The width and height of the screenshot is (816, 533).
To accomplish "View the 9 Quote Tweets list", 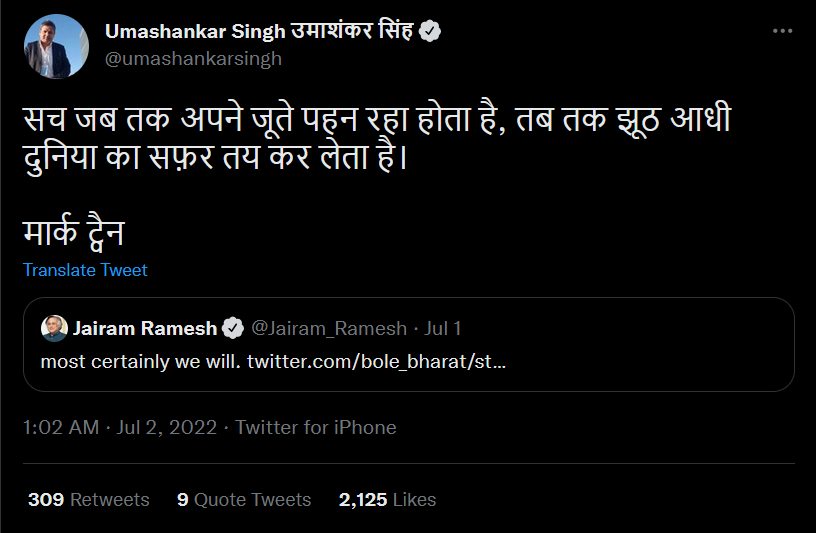I will click(244, 500).
